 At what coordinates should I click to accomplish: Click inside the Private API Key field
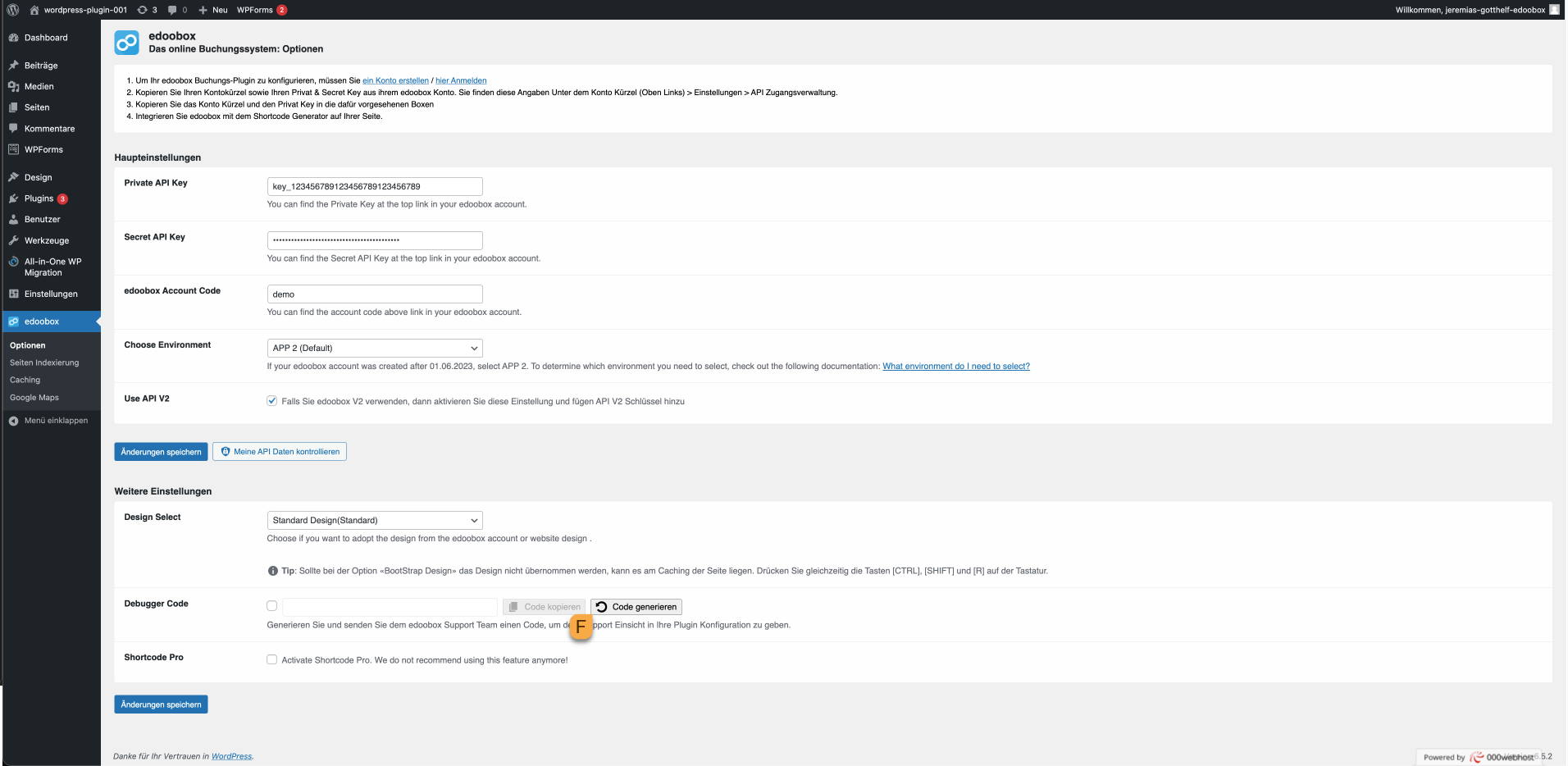374,186
